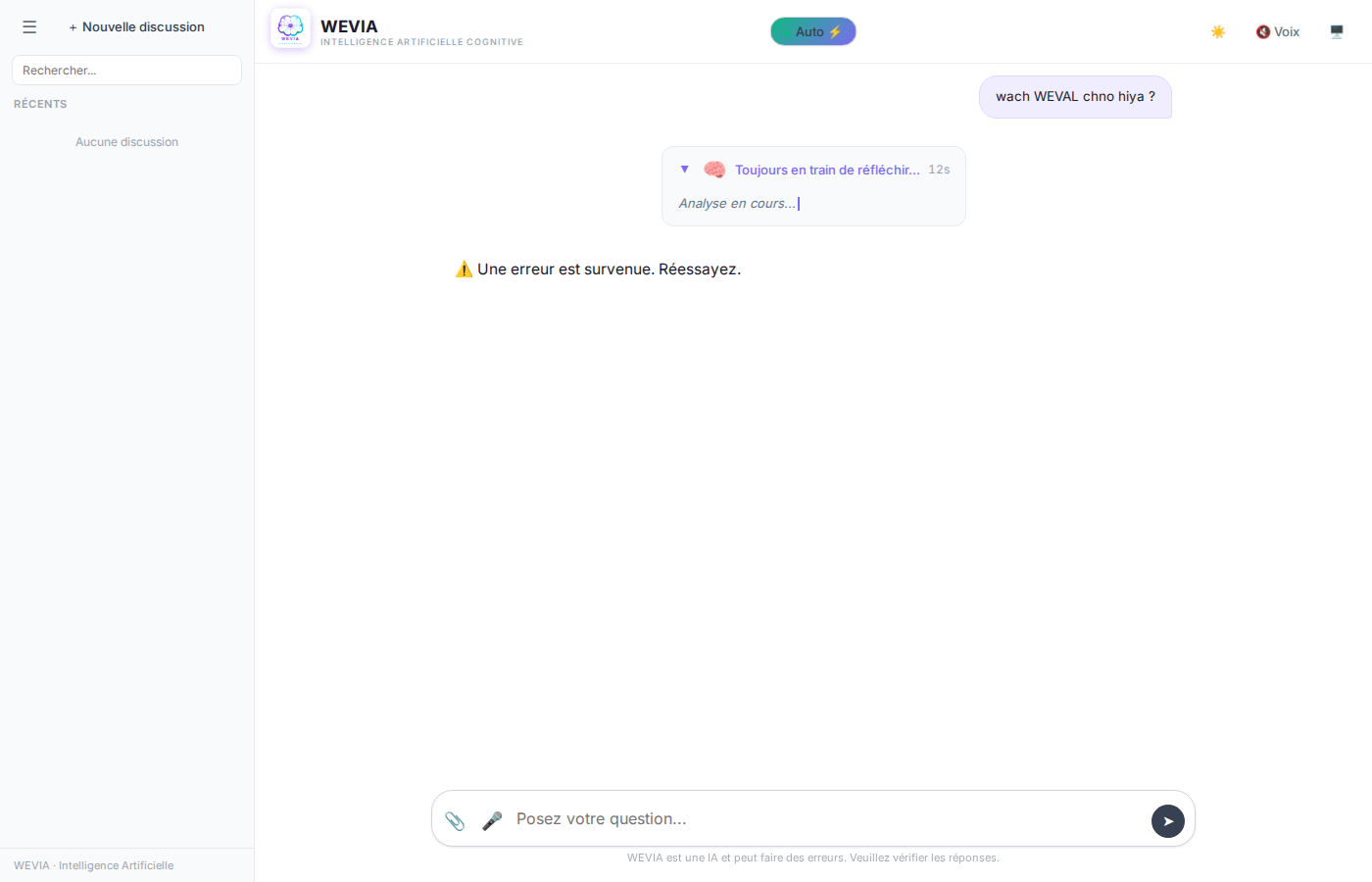Viewport: 1372px width, 882px height.
Task: Collapse the thinking panel triangle
Action: [685, 170]
